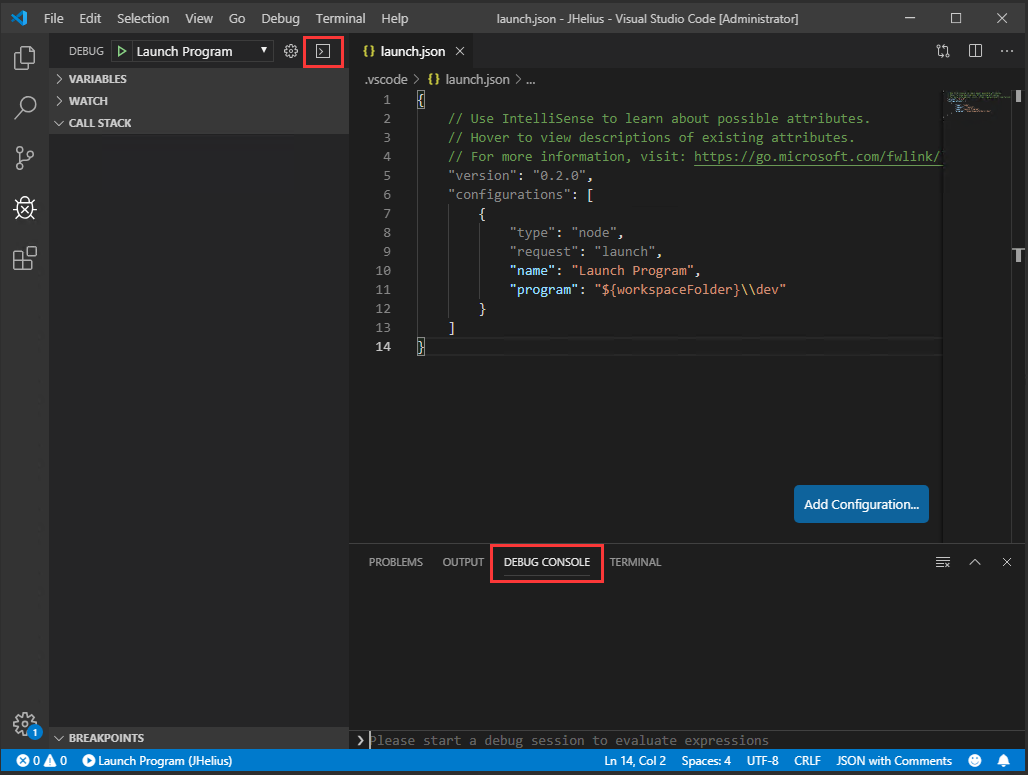
Task: Click line number 10 in gutter
Action: pos(383,271)
